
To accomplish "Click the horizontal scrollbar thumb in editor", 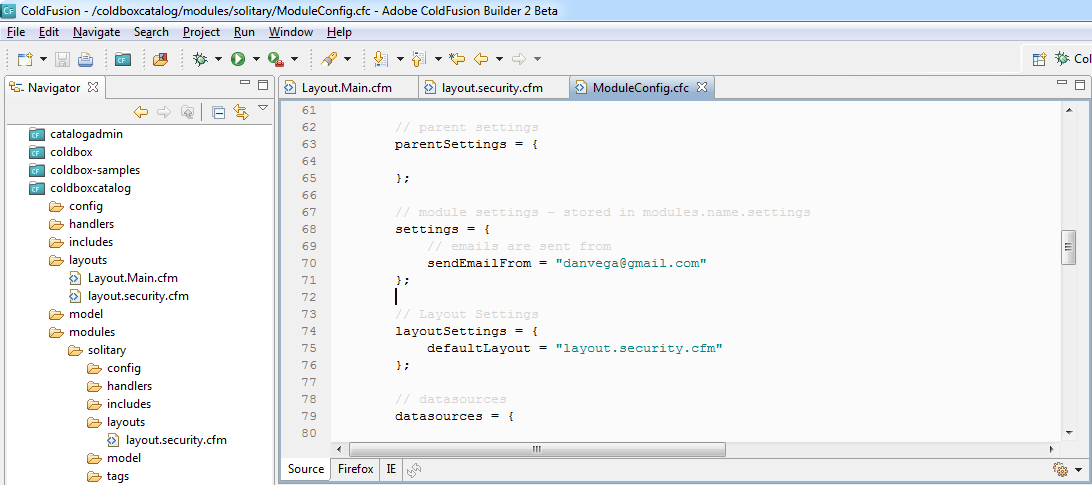I will tap(537, 449).
